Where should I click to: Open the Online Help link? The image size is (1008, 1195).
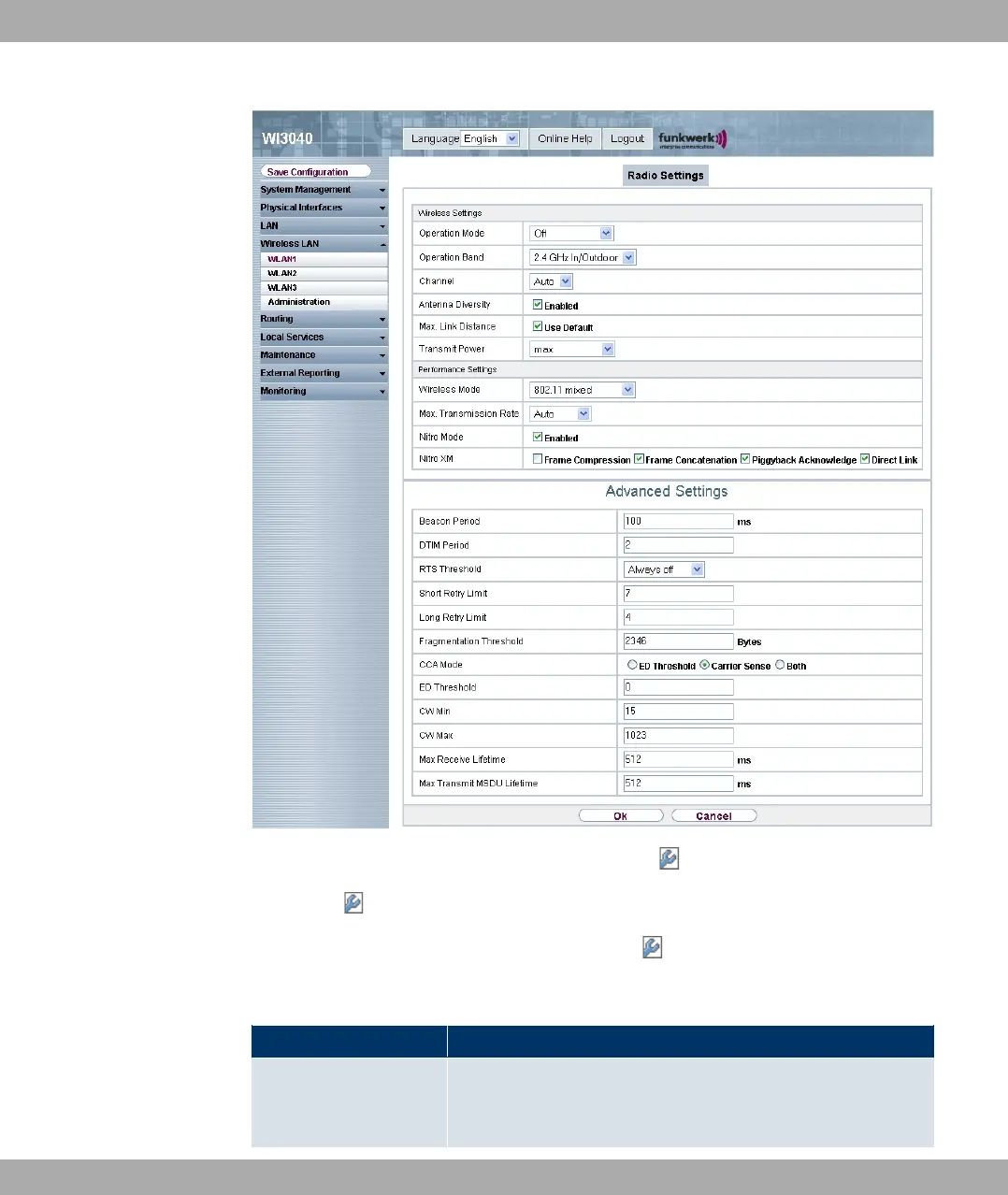point(565,138)
